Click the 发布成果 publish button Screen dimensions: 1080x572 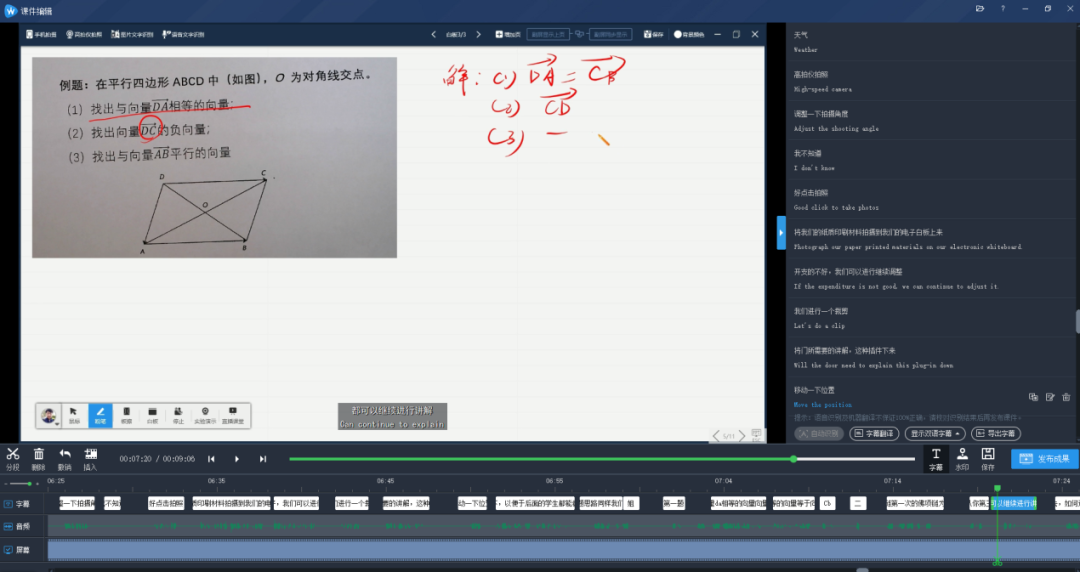click(1044, 459)
